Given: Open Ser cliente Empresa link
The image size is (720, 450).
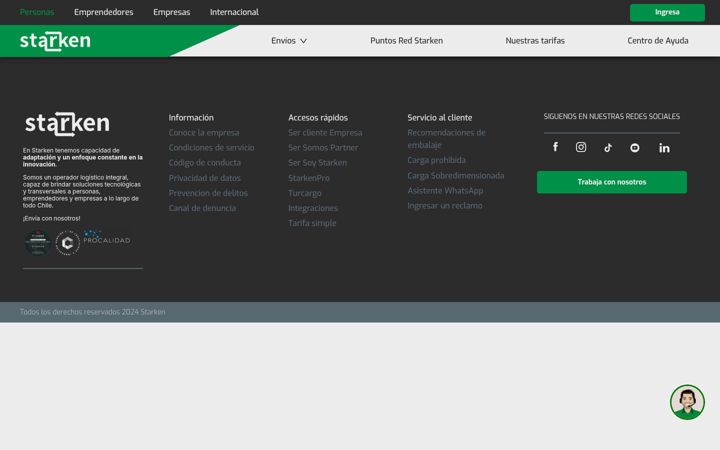Looking at the screenshot, I should (x=325, y=133).
